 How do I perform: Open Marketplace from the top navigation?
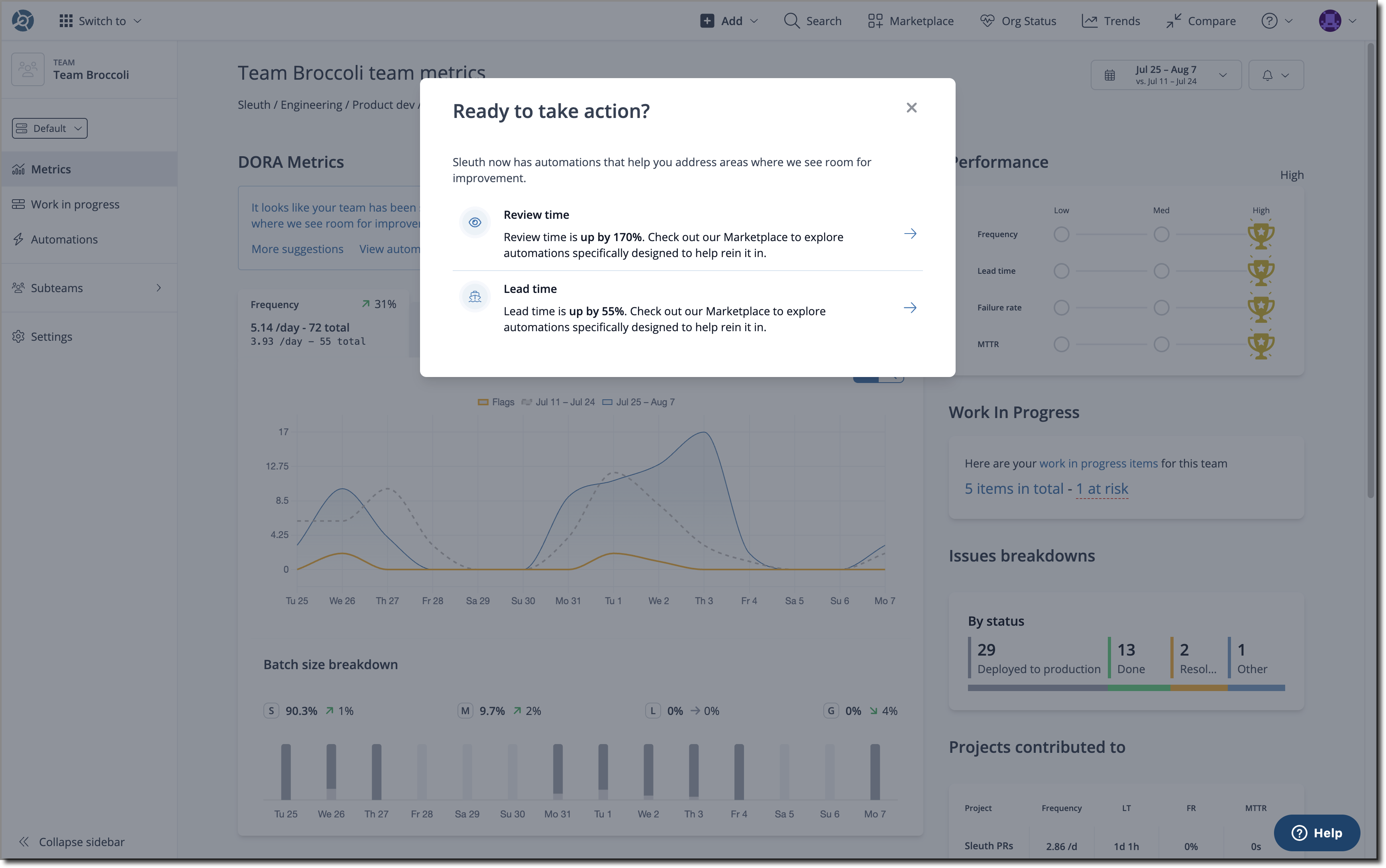tap(910, 21)
